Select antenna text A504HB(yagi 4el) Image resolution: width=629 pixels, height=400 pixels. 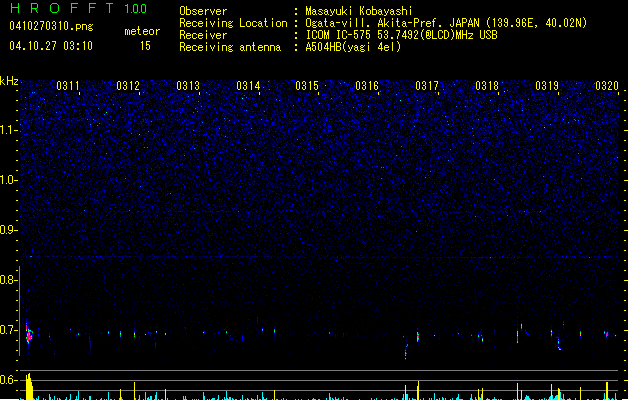click(353, 47)
